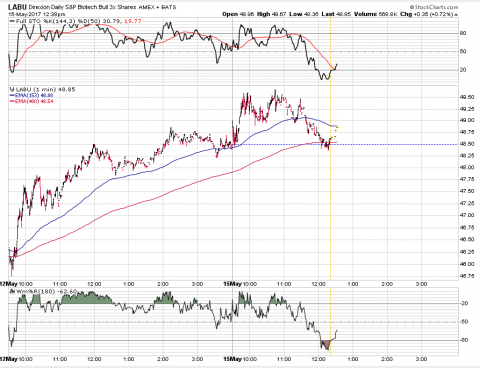Click the Last 48.85 value in the header
The height and width of the screenshot is (368, 480).
[336, 14]
